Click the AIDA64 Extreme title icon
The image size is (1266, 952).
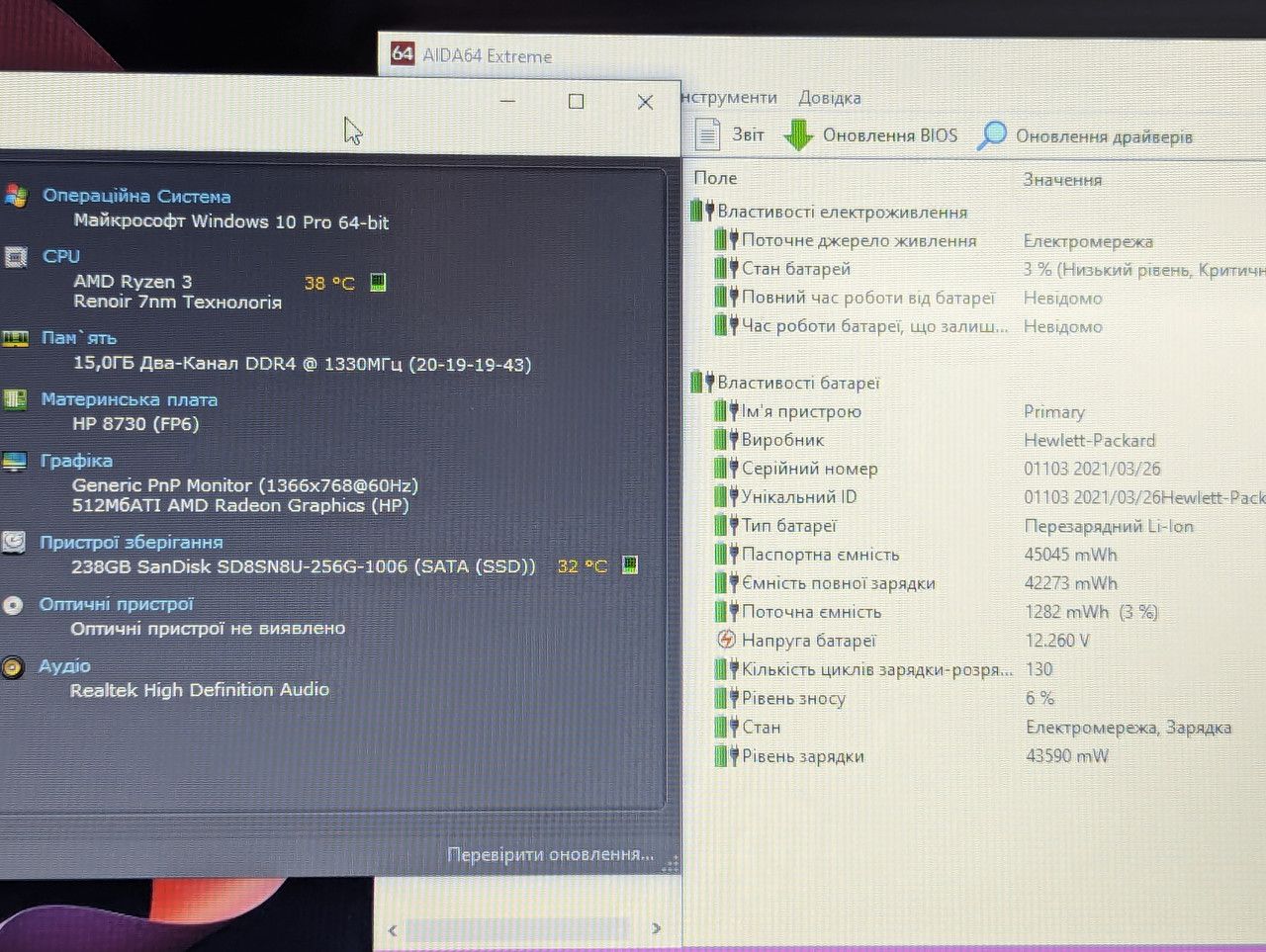(x=402, y=53)
